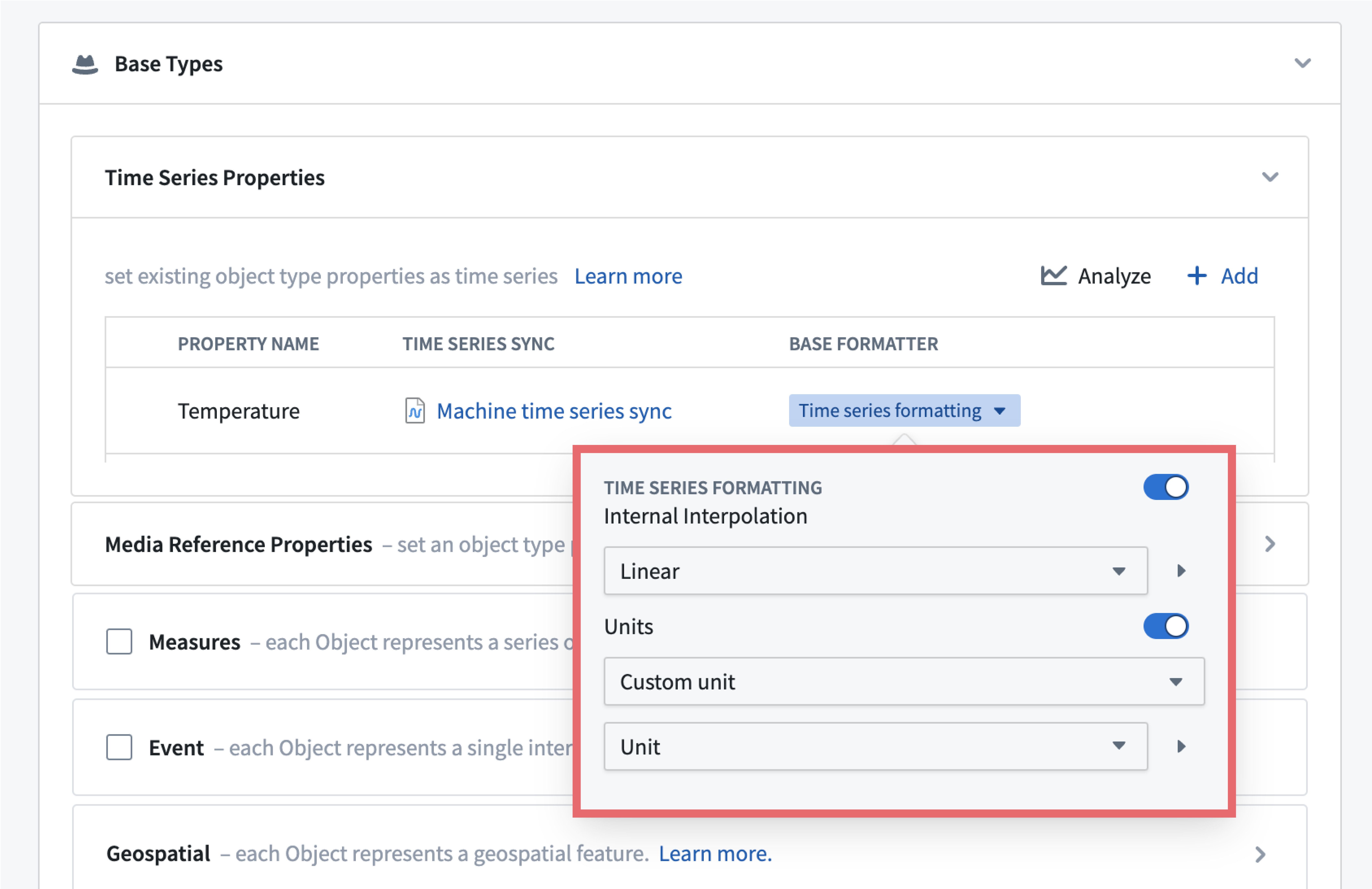Click the Analyze chart icon
This screenshot has width=1372, height=889.
1053,276
